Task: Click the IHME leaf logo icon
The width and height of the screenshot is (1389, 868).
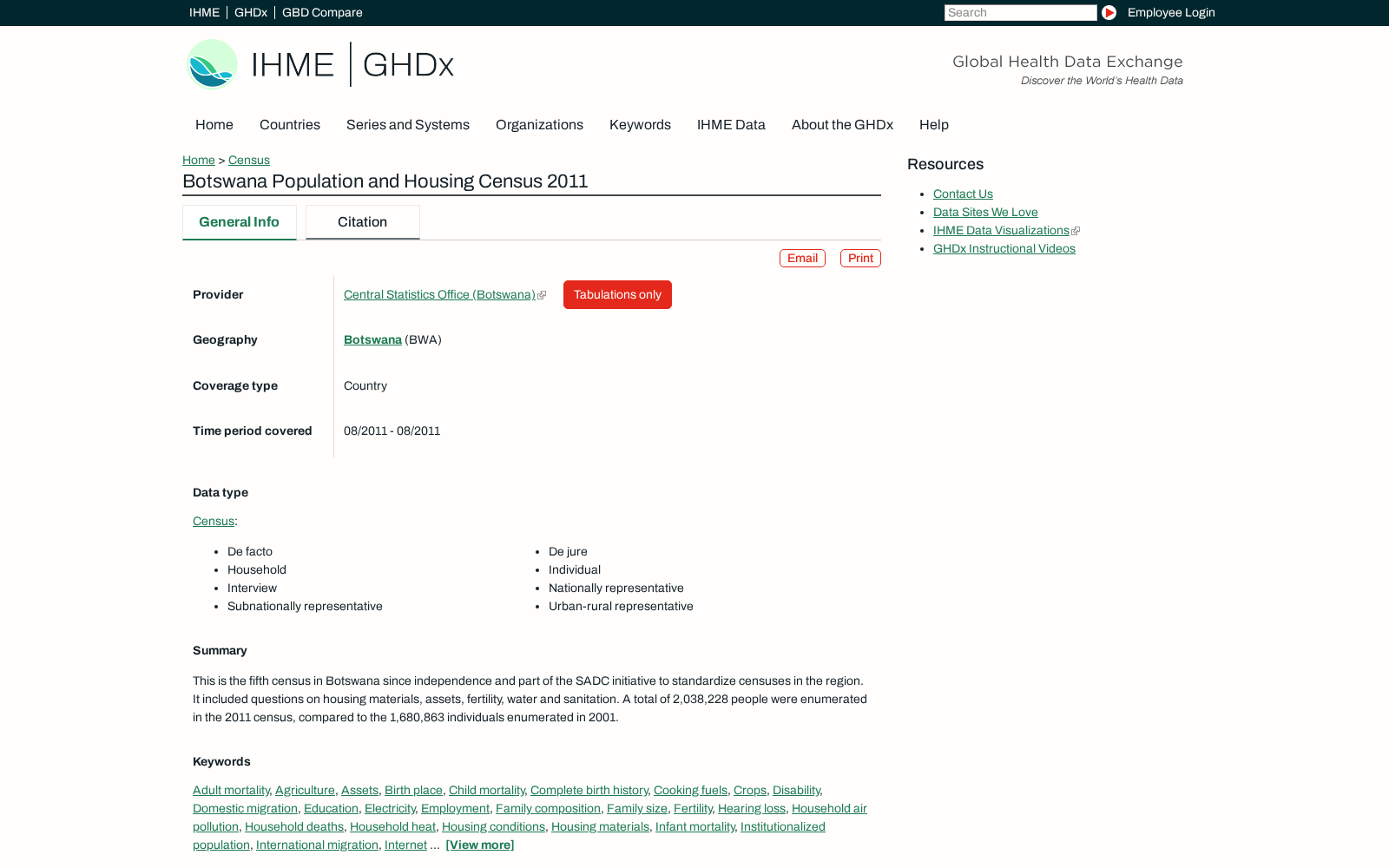Action: pos(212,64)
